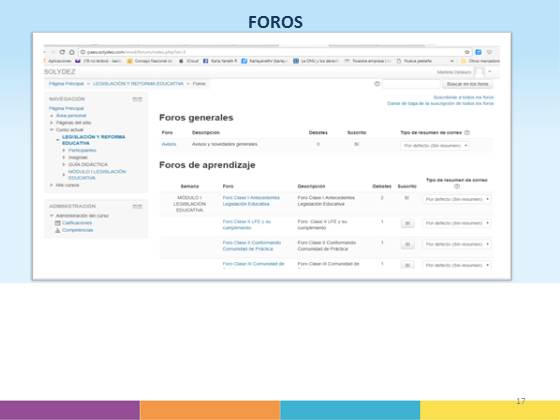
Task: Click the browser reload icon
Action: (x=62, y=52)
